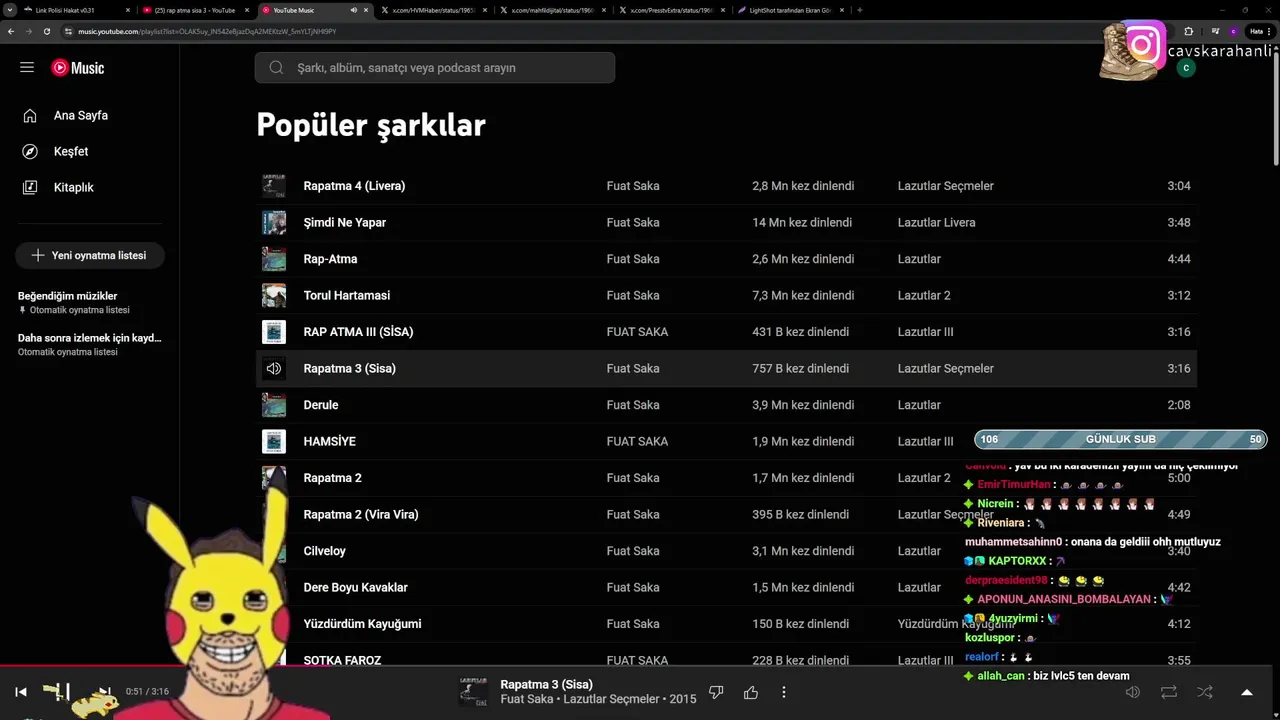Open FUAT SAKA artist on HAMSİYE row

click(637, 441)
